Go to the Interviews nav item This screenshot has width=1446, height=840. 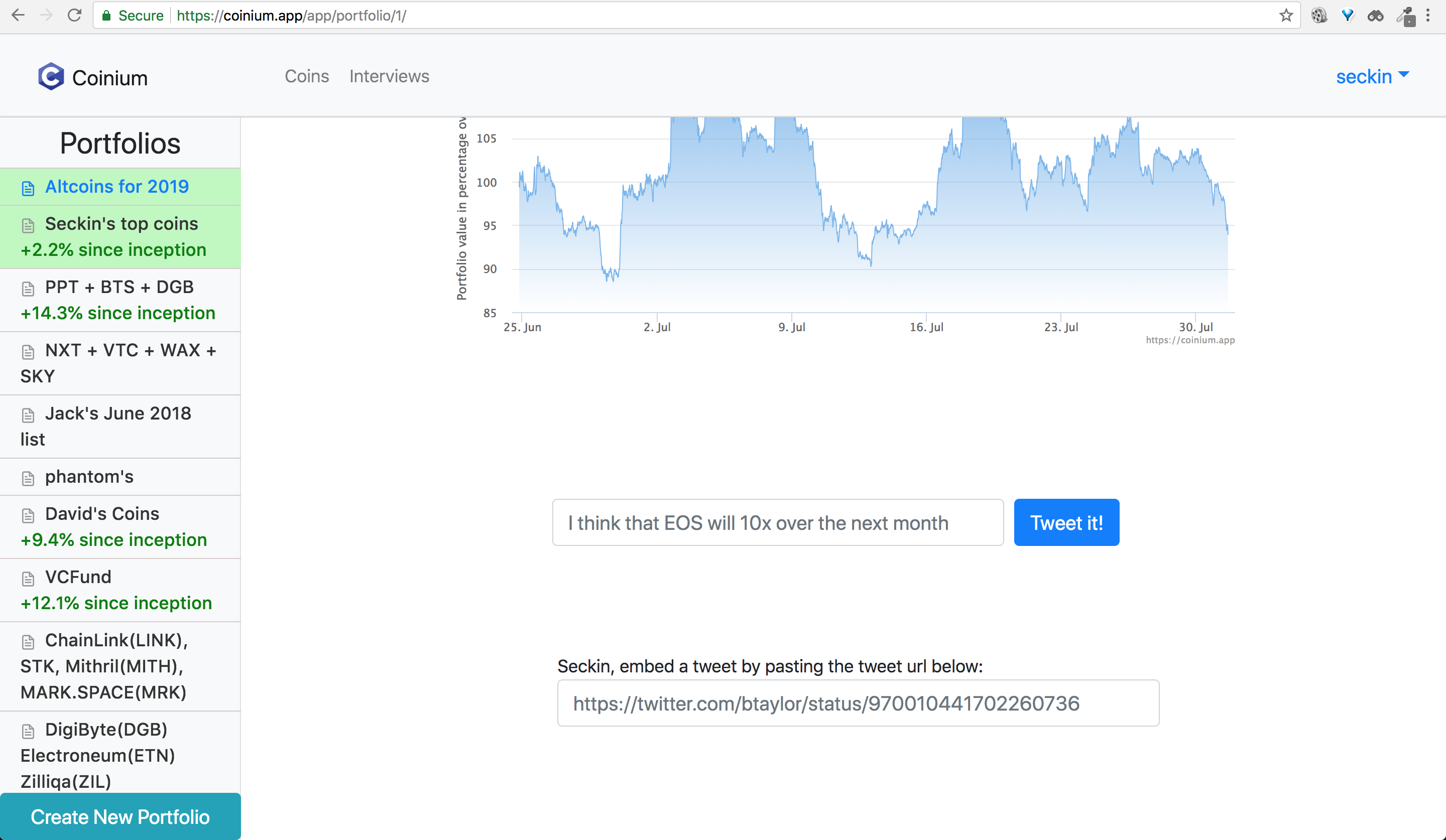point(389,76)
